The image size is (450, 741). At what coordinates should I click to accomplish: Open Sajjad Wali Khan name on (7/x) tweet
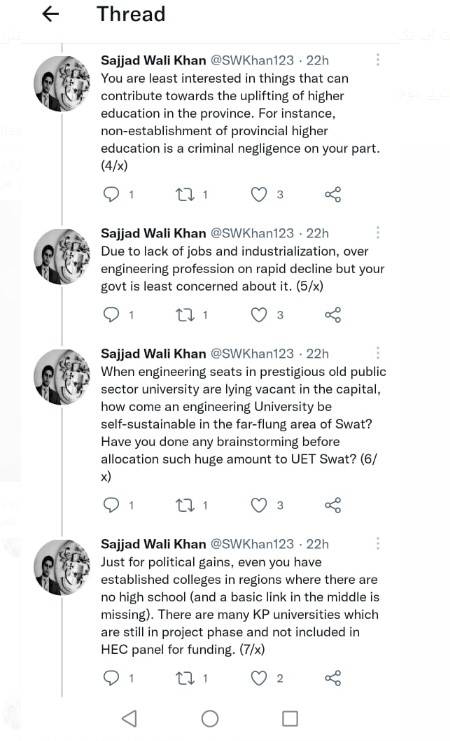tap(153, 544)
